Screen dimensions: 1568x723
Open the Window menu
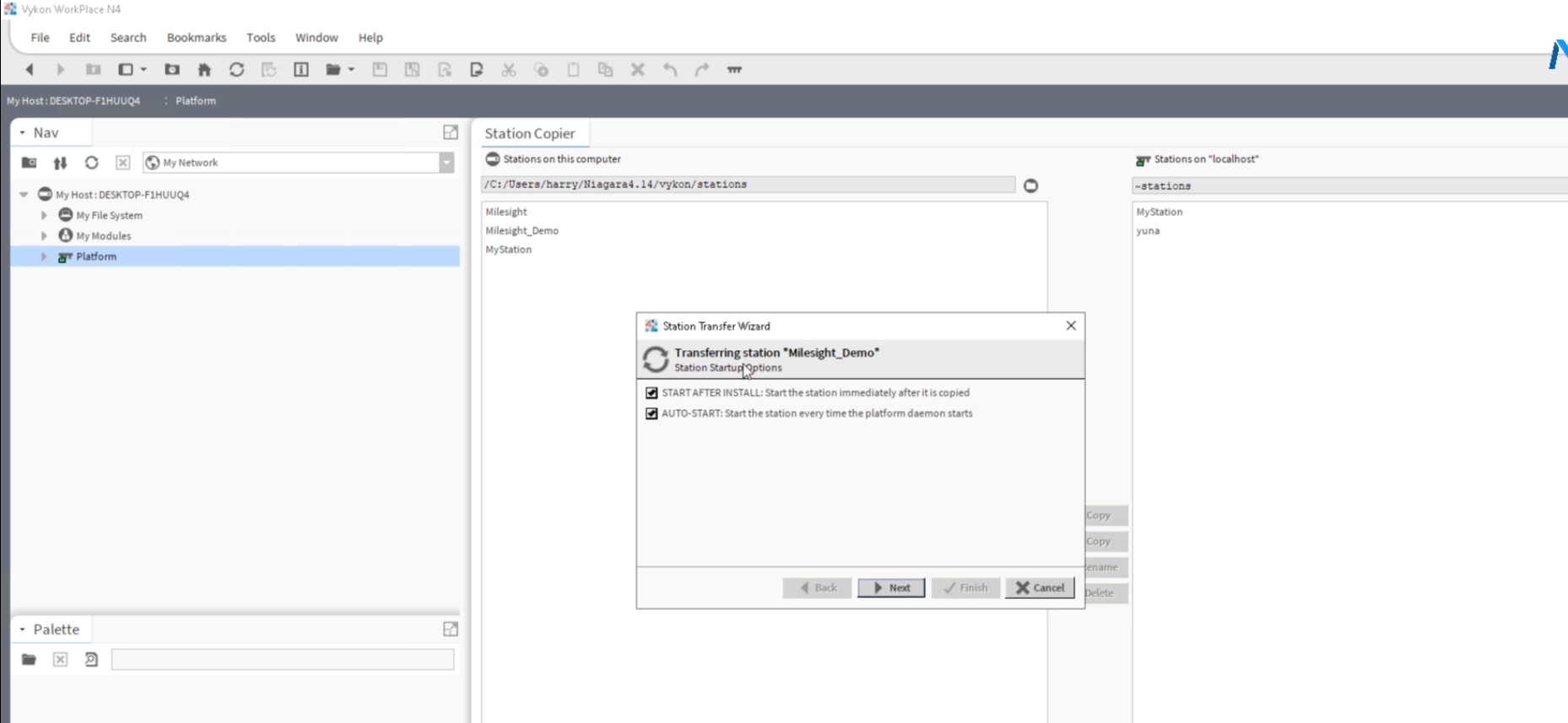316,38
